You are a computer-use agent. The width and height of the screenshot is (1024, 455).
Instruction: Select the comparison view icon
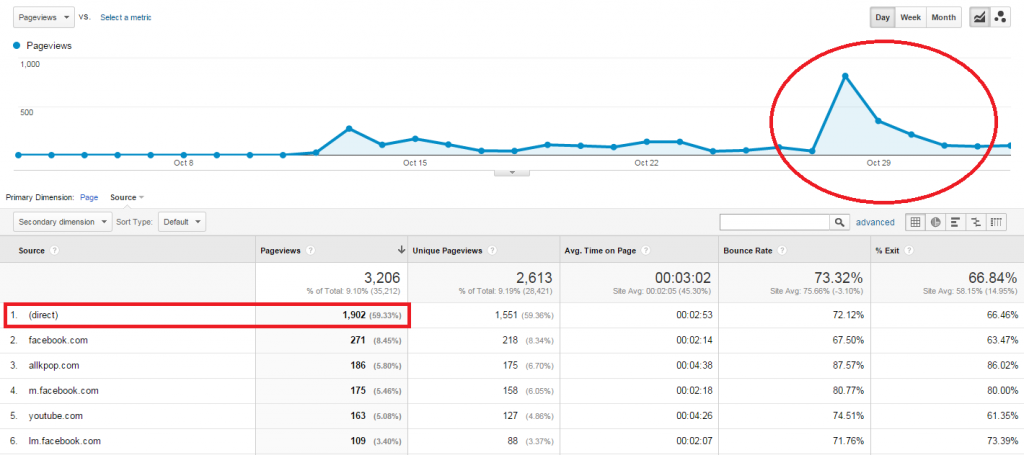[976, 222]
